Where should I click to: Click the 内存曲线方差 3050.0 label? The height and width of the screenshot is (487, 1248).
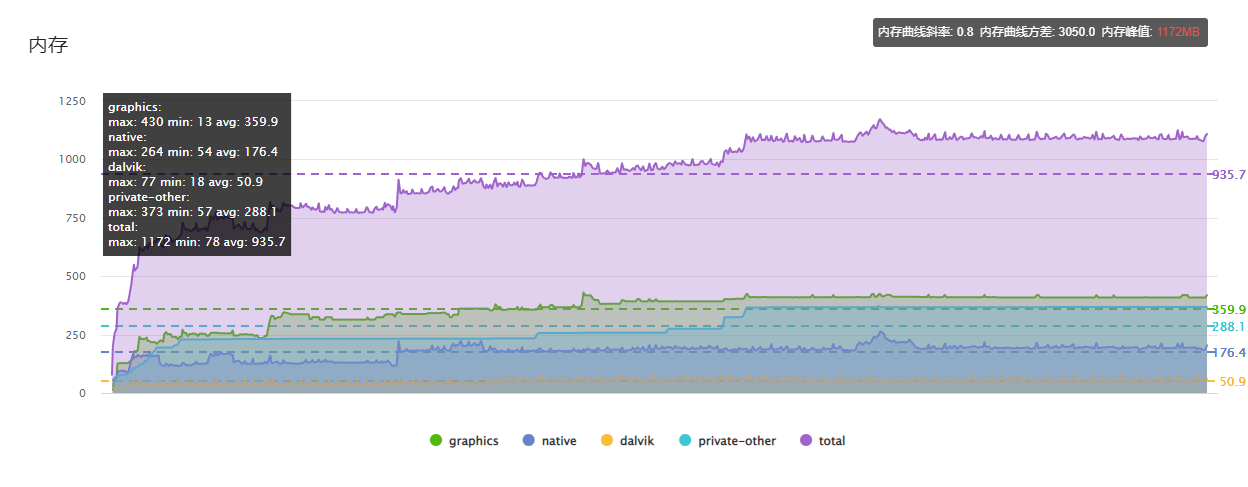point(1037,32)
